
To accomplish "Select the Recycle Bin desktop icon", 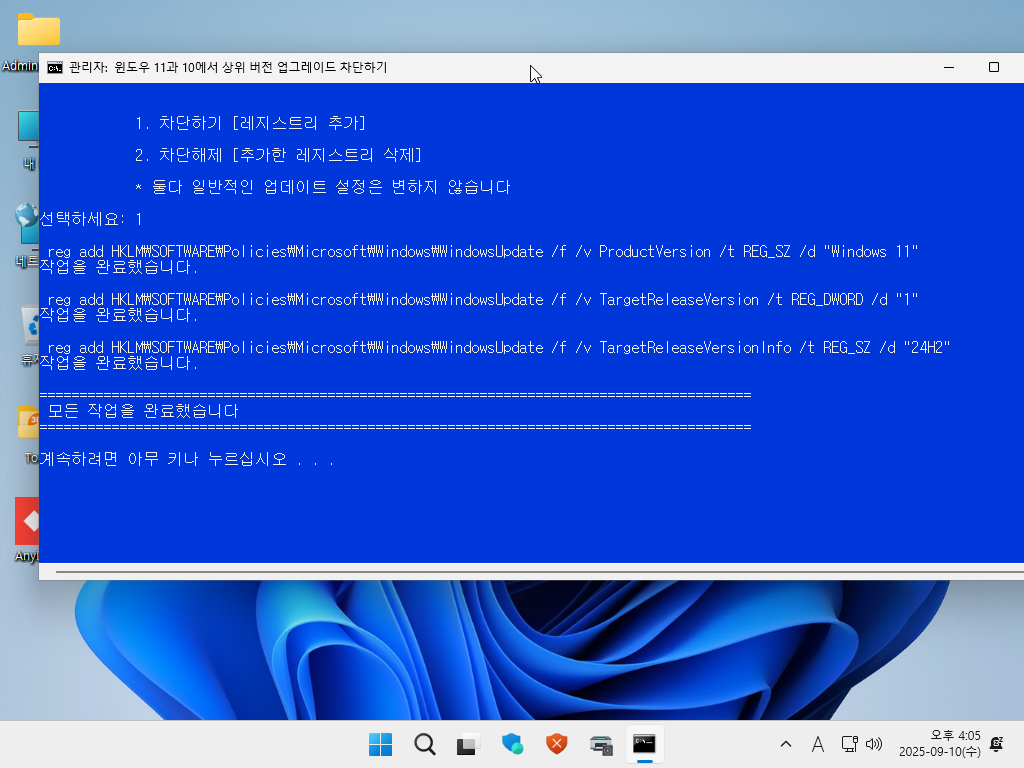I will [x=29, y=325].
